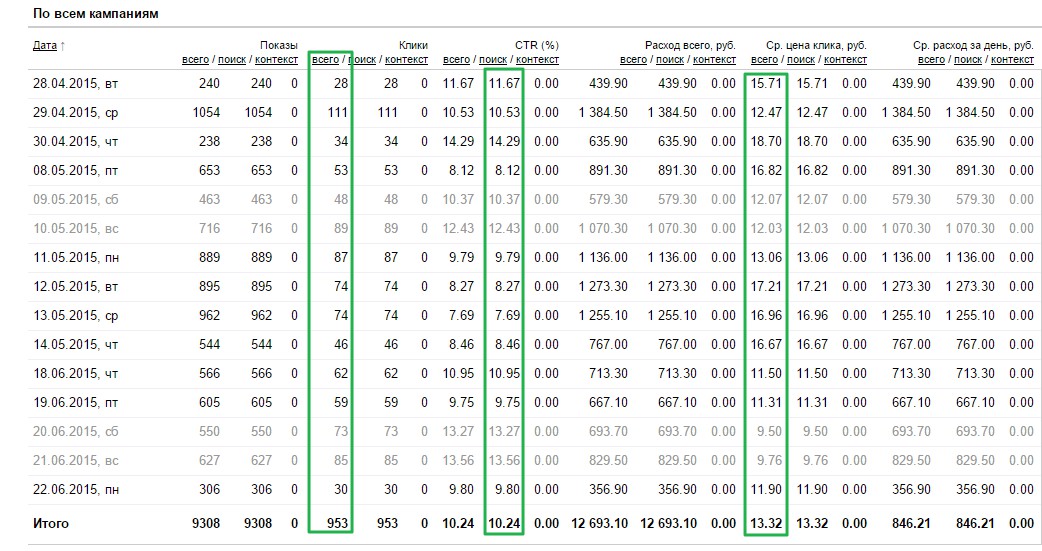Click the Итого label in the totals row
Image resolution: width=1042 pixels, height=551 pixels.
coord(51,524)
